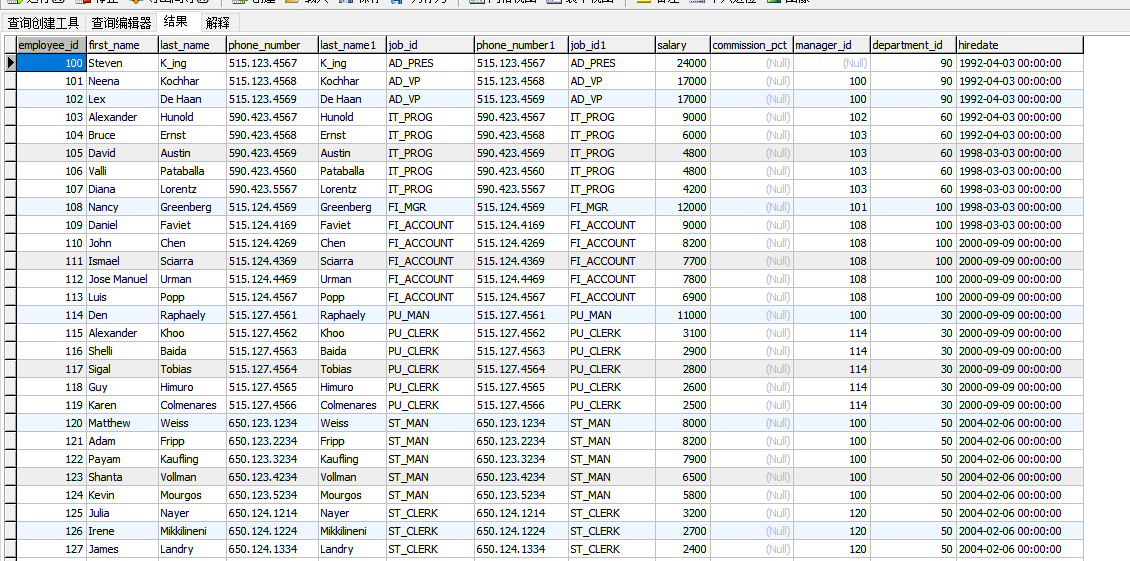The width and height of the screenshot is (1130, 561).
Task: Select the salary cell 24000
Action: click(x=682, y=63)
